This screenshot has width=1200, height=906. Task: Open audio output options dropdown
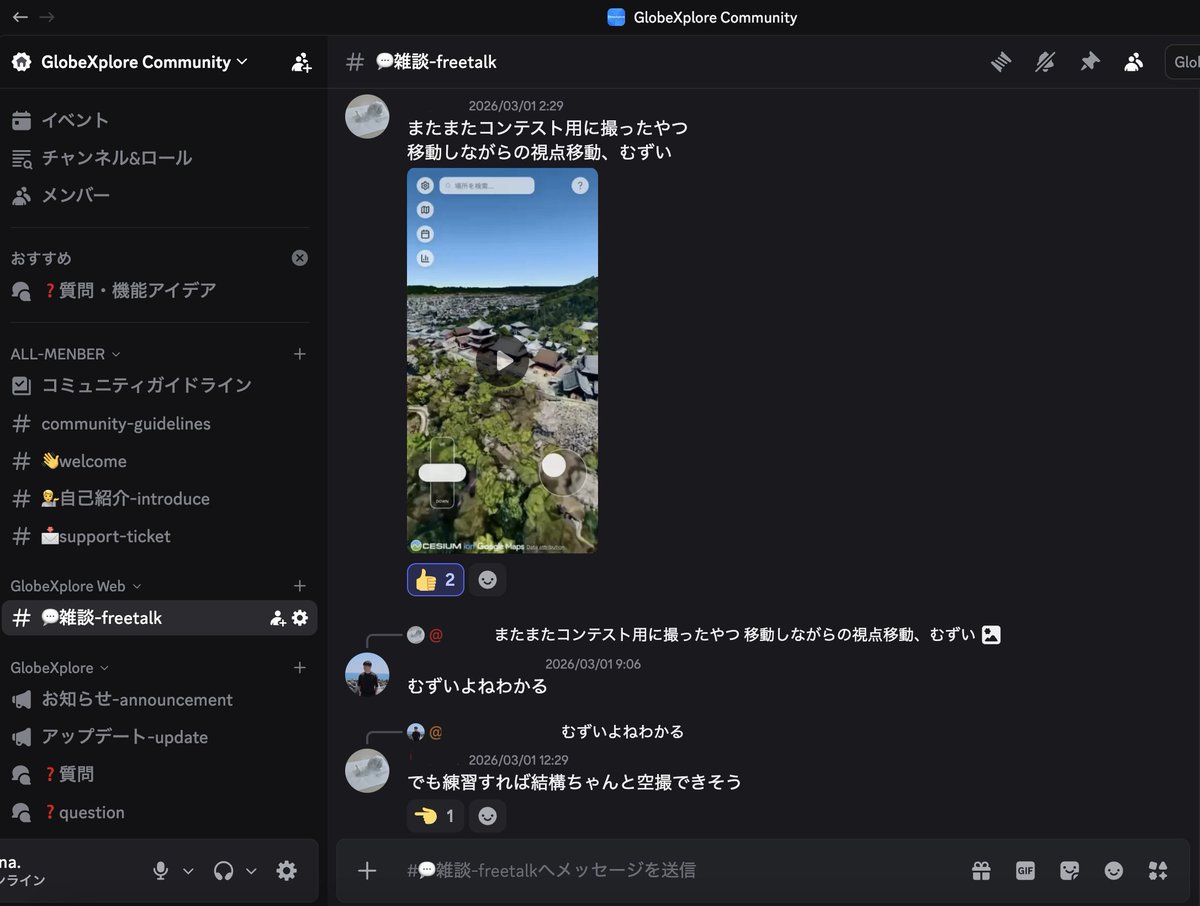251,871
